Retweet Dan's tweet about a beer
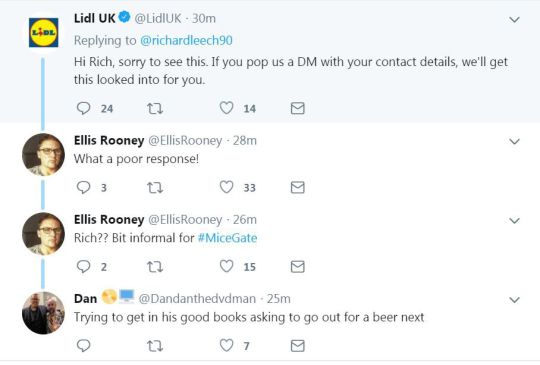 [x=155, y=346]
